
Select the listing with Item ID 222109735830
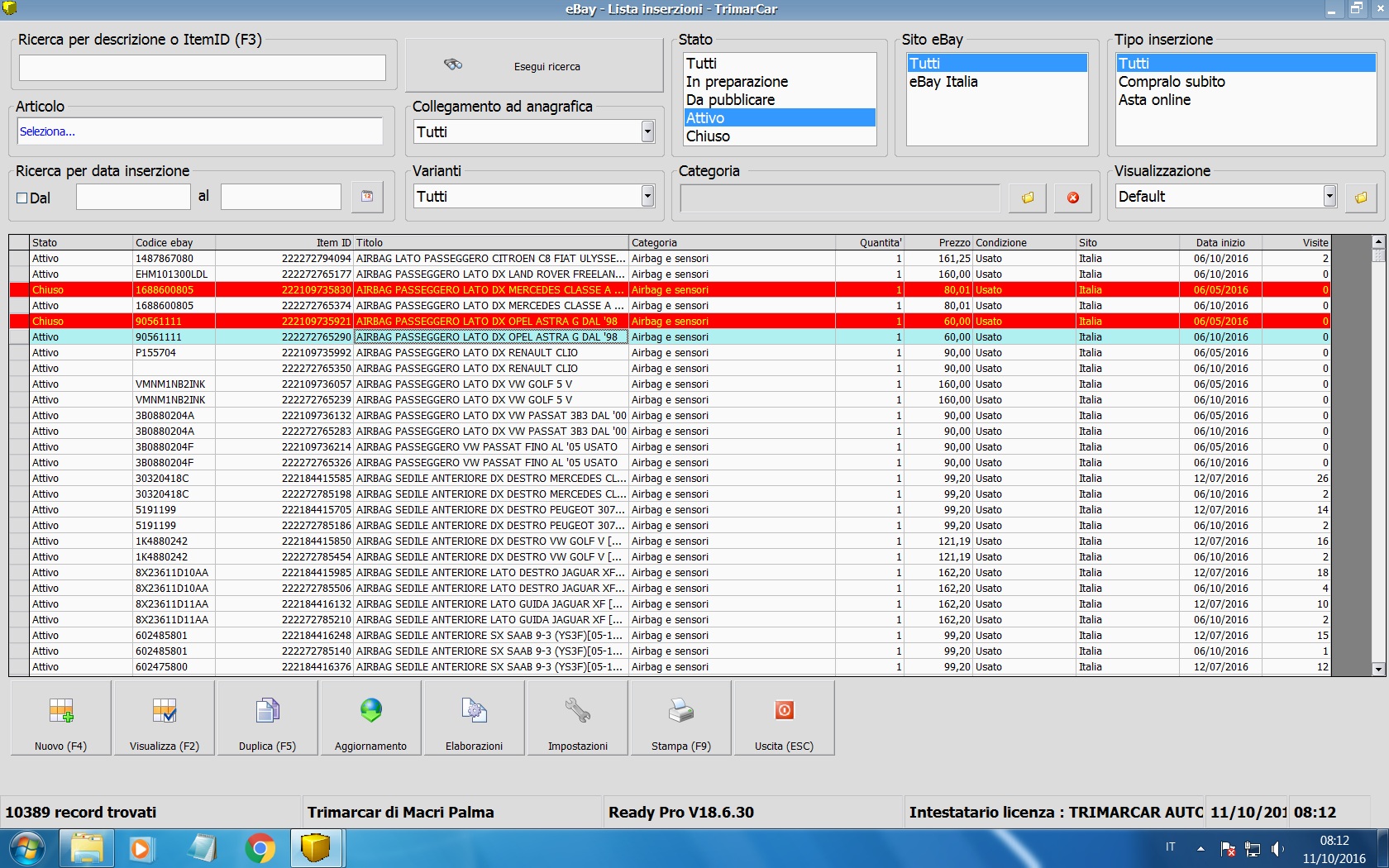(x=670, y=290)
